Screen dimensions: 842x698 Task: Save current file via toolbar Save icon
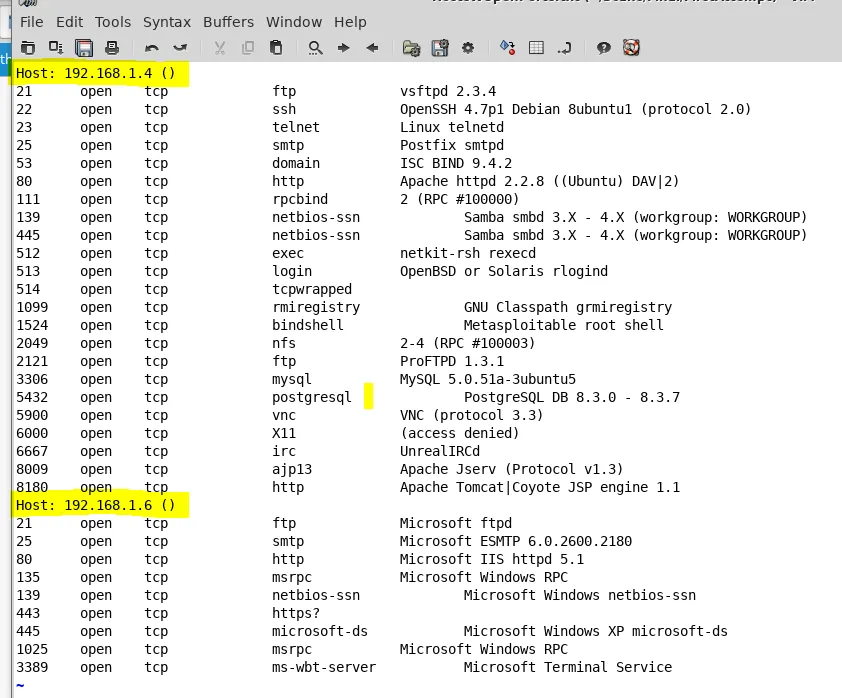click(56, 48)
